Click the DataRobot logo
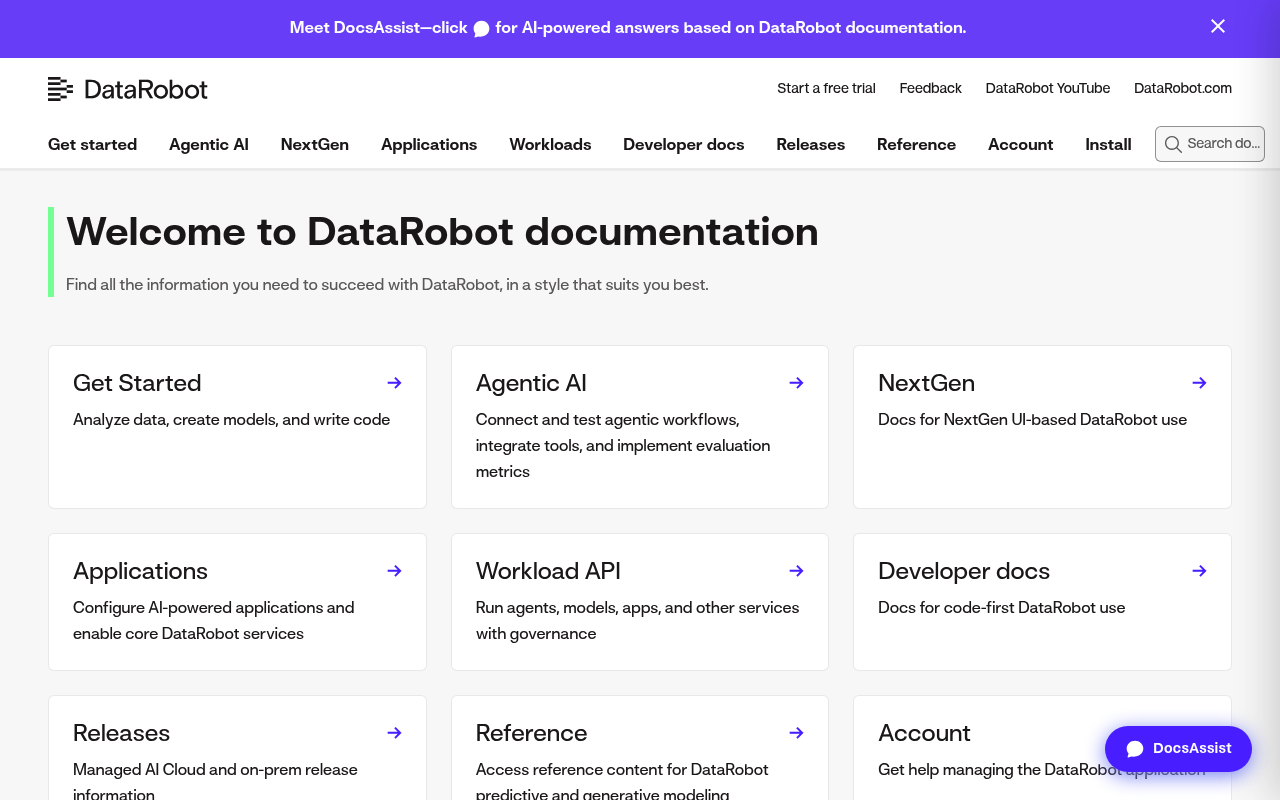1280x800 pixels. [128, 89]
